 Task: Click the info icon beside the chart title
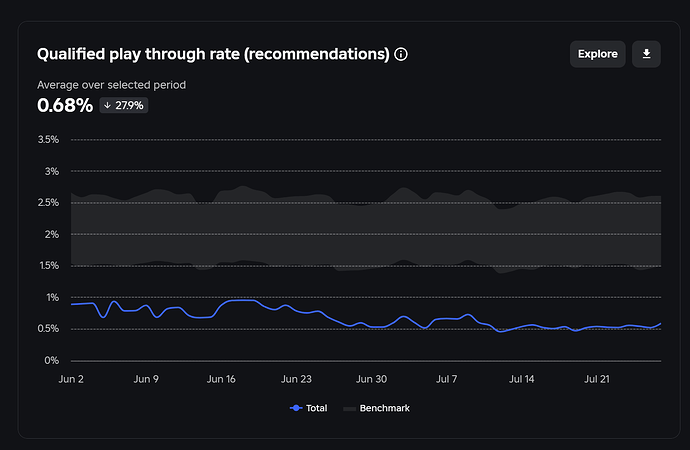pyautogui.click(x=401, y=54)
